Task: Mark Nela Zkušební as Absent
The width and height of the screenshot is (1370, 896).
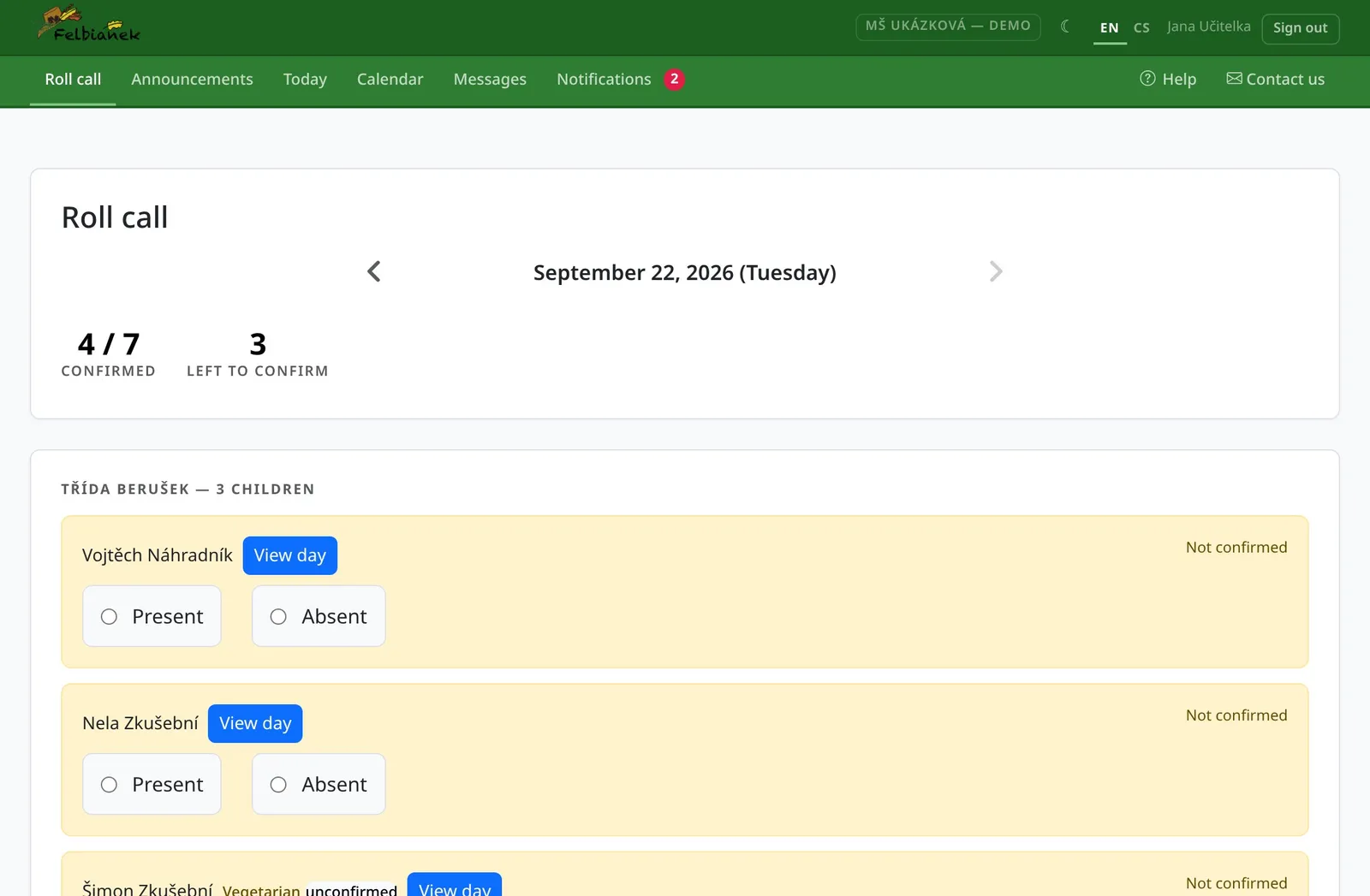Action: coord(319,784)
